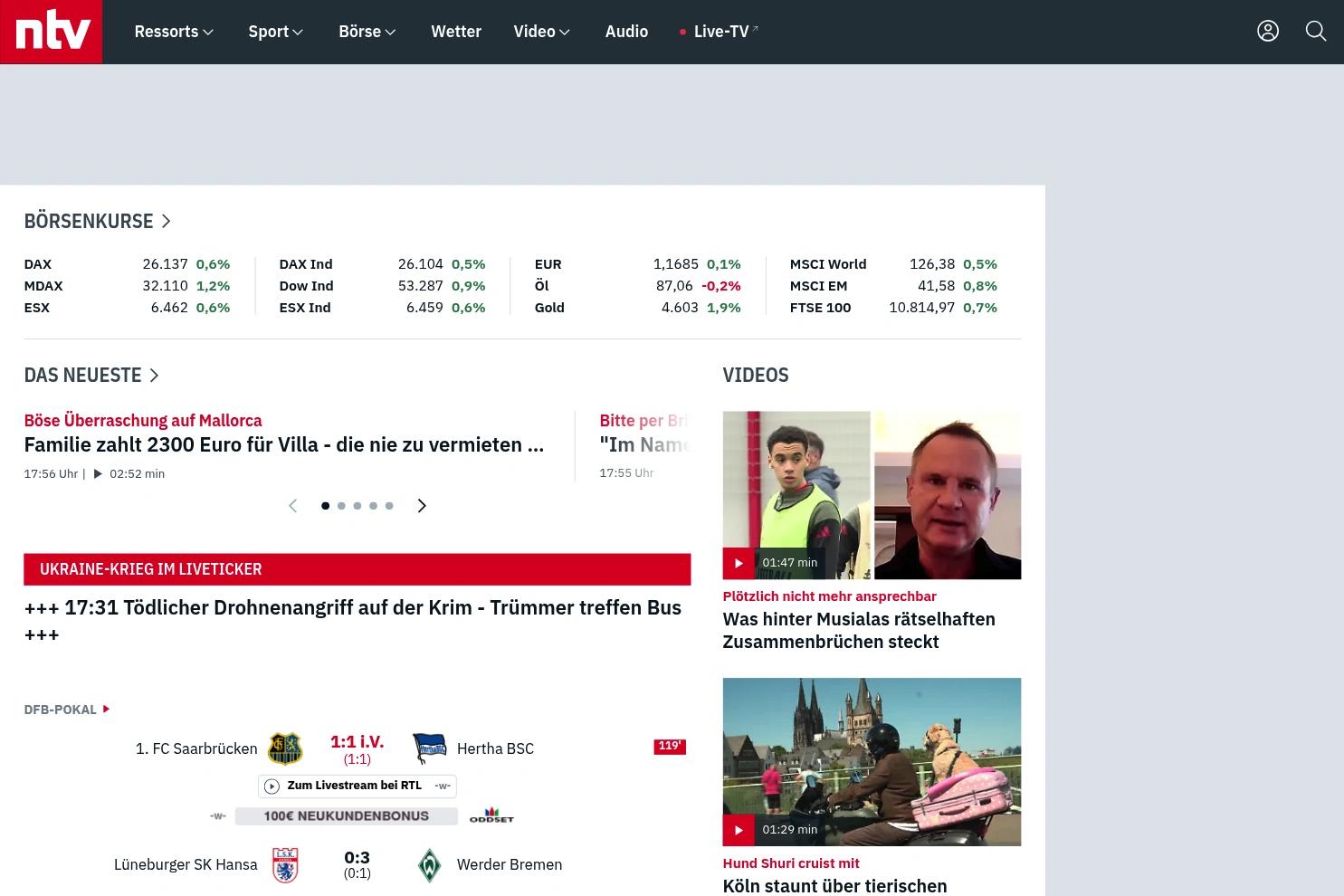Select the fifth carousel pagination dot
This screenshot has height=896, width=1344.
coord(389,506)
